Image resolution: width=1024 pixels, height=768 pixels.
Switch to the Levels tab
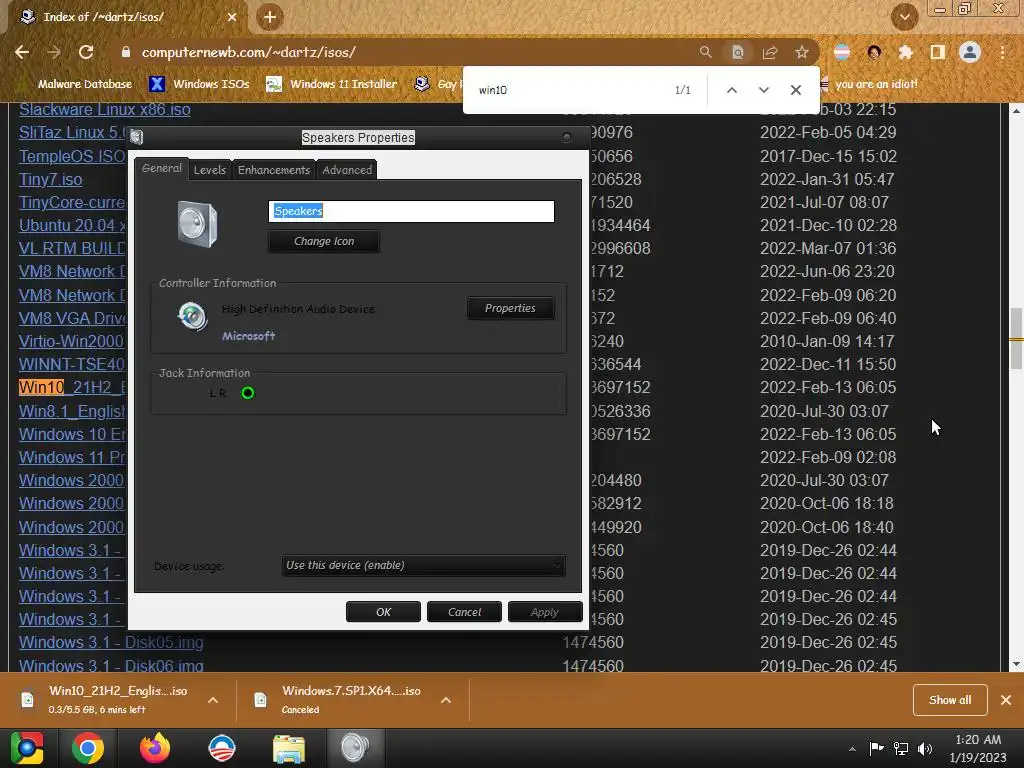210,170
